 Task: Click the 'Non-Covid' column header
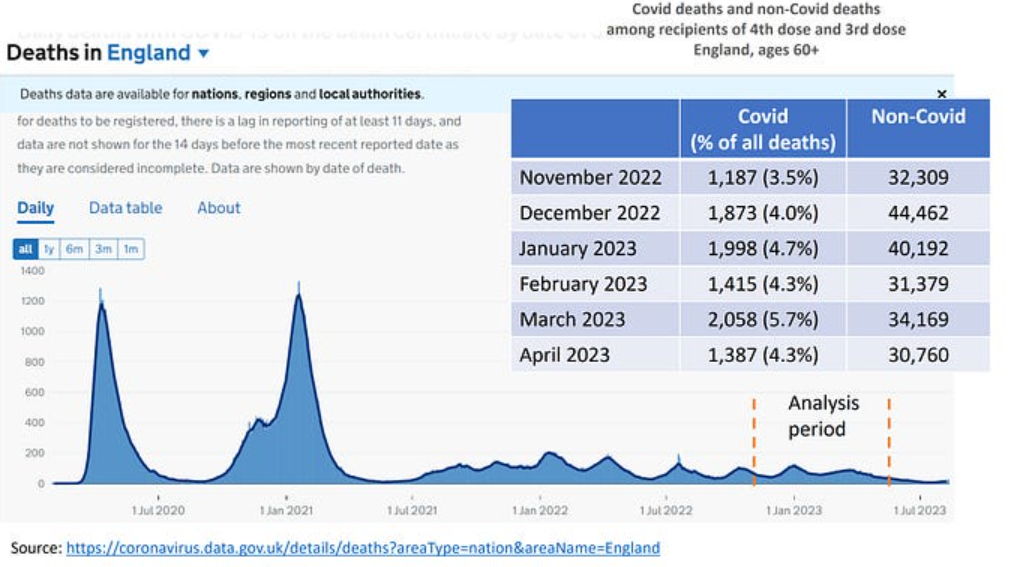click(x=918, y=117)
